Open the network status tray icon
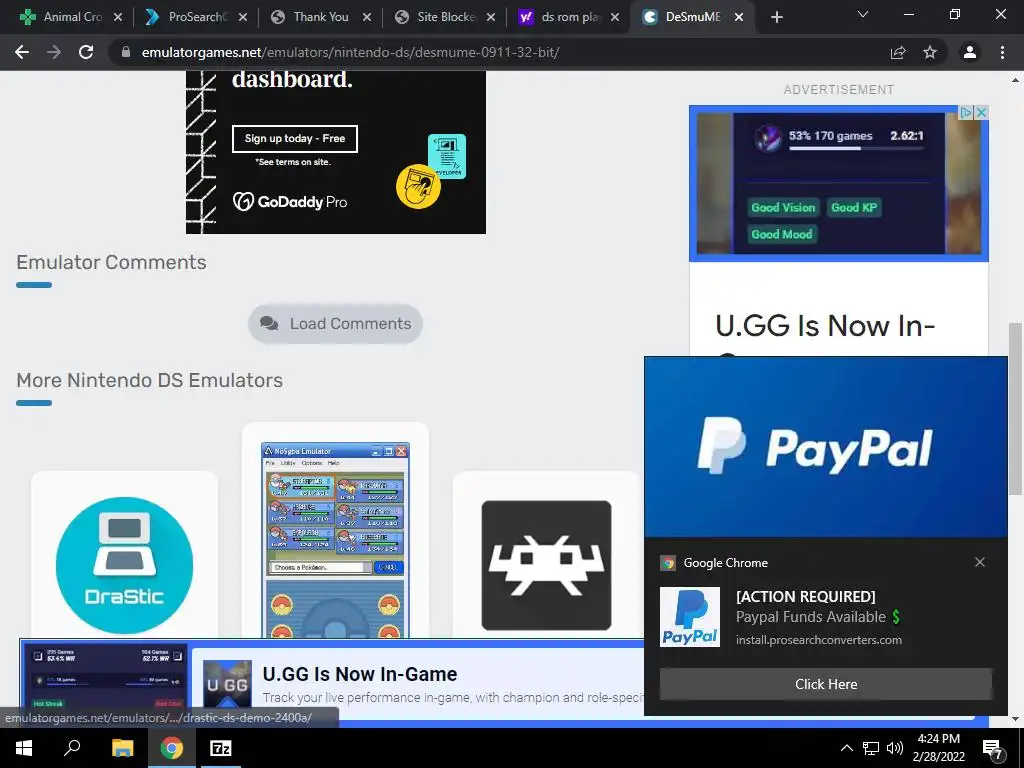This screenshot has width=1024, height=768. (x=871, y=748)
